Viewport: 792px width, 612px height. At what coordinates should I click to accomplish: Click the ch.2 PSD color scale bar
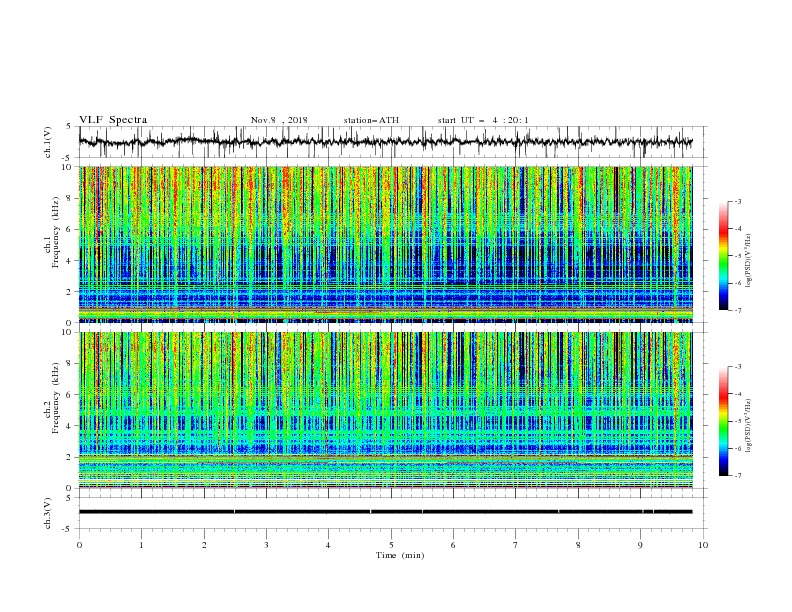[x=723, y=421]
